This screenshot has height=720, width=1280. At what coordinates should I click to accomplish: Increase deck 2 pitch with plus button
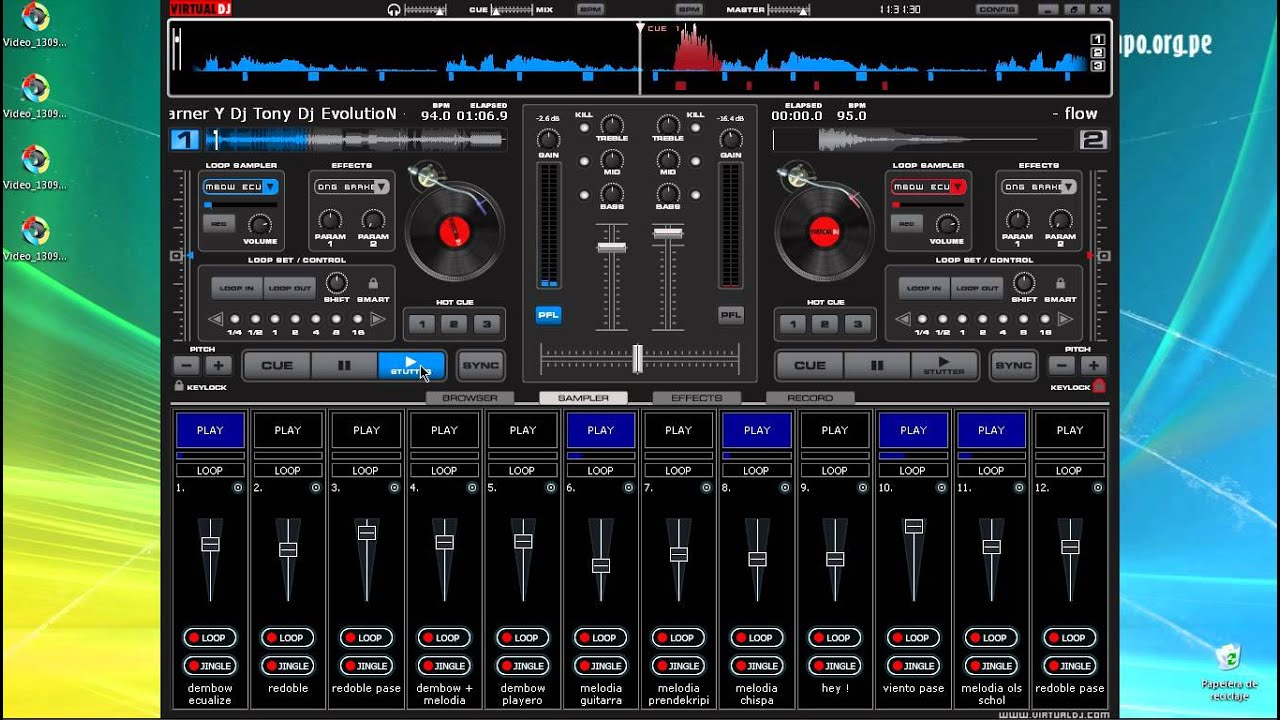click(x=1095, y=366)
